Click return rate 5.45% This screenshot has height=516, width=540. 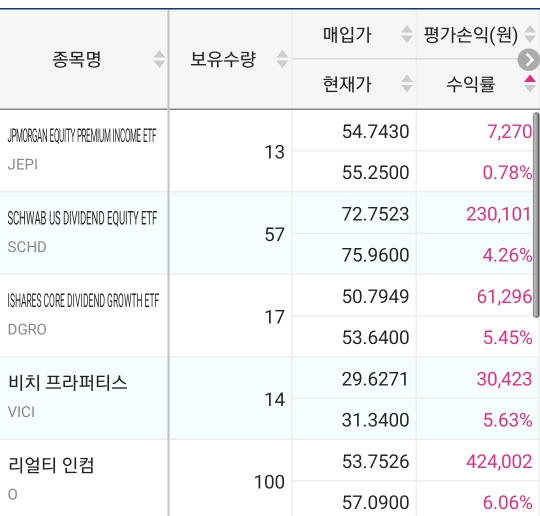coord(508,337)
